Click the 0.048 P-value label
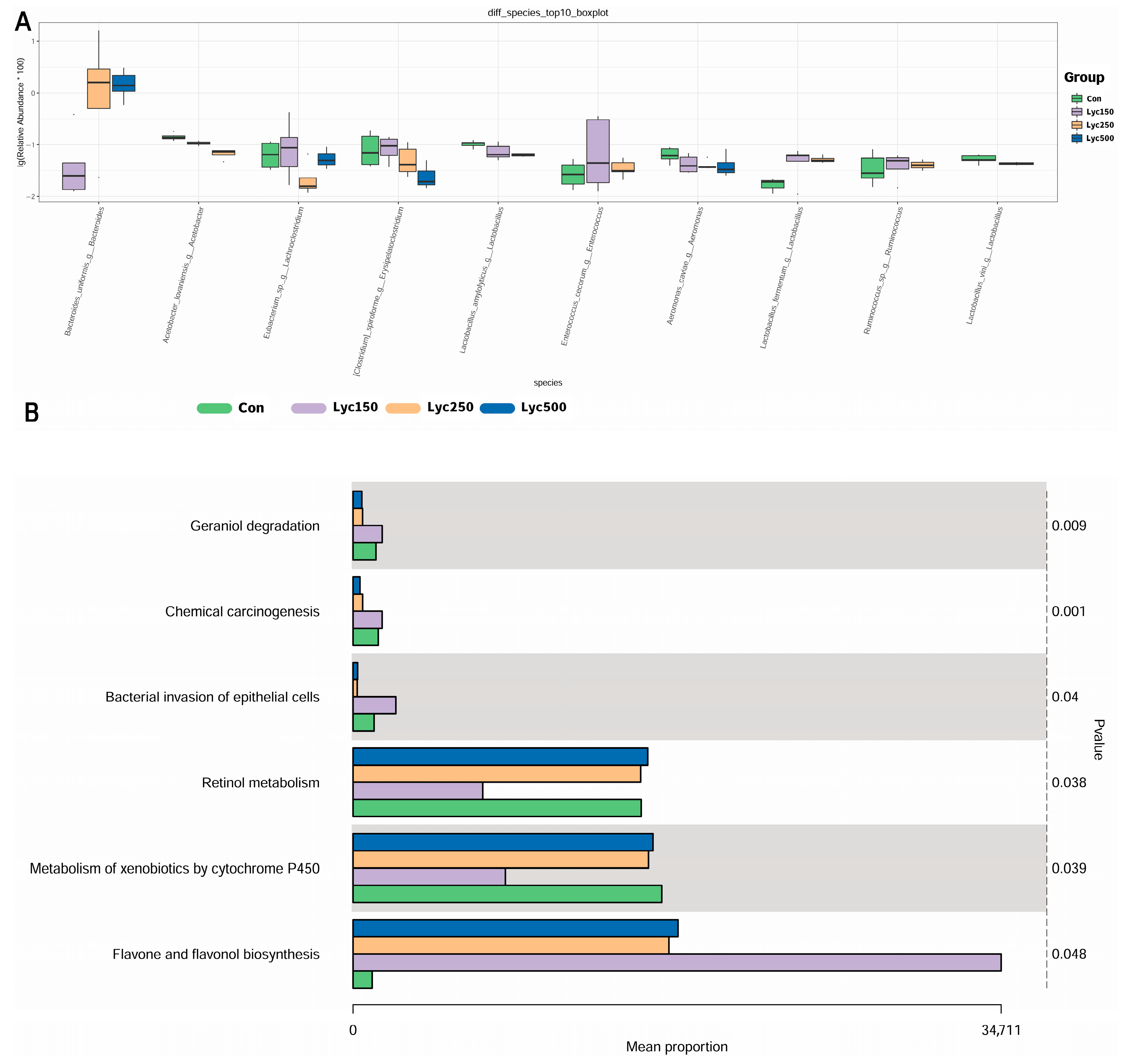 pos(1068,954)
